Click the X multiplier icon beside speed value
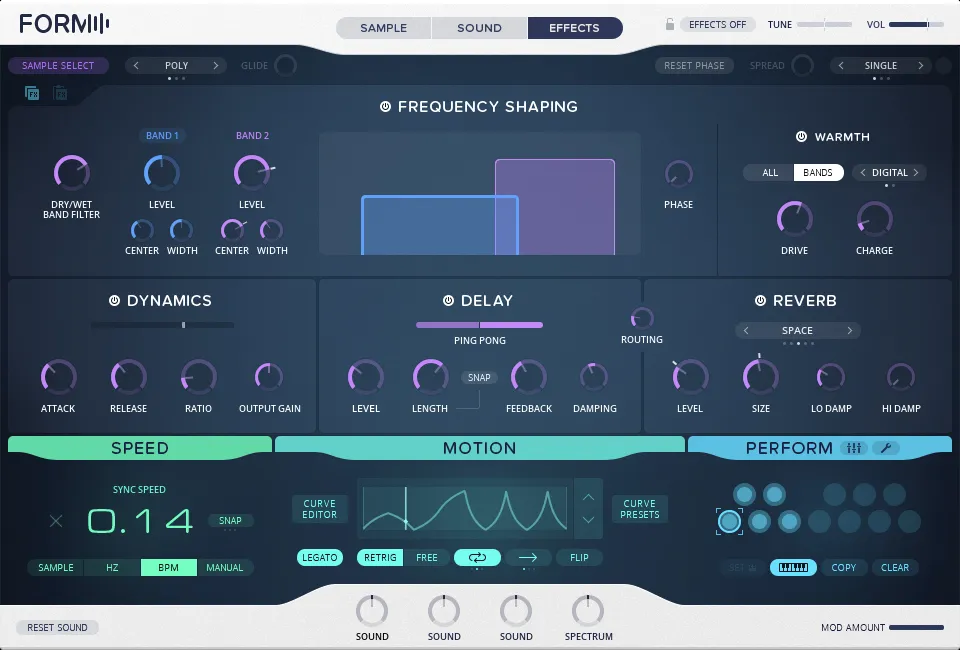 [x=56, y=521]
